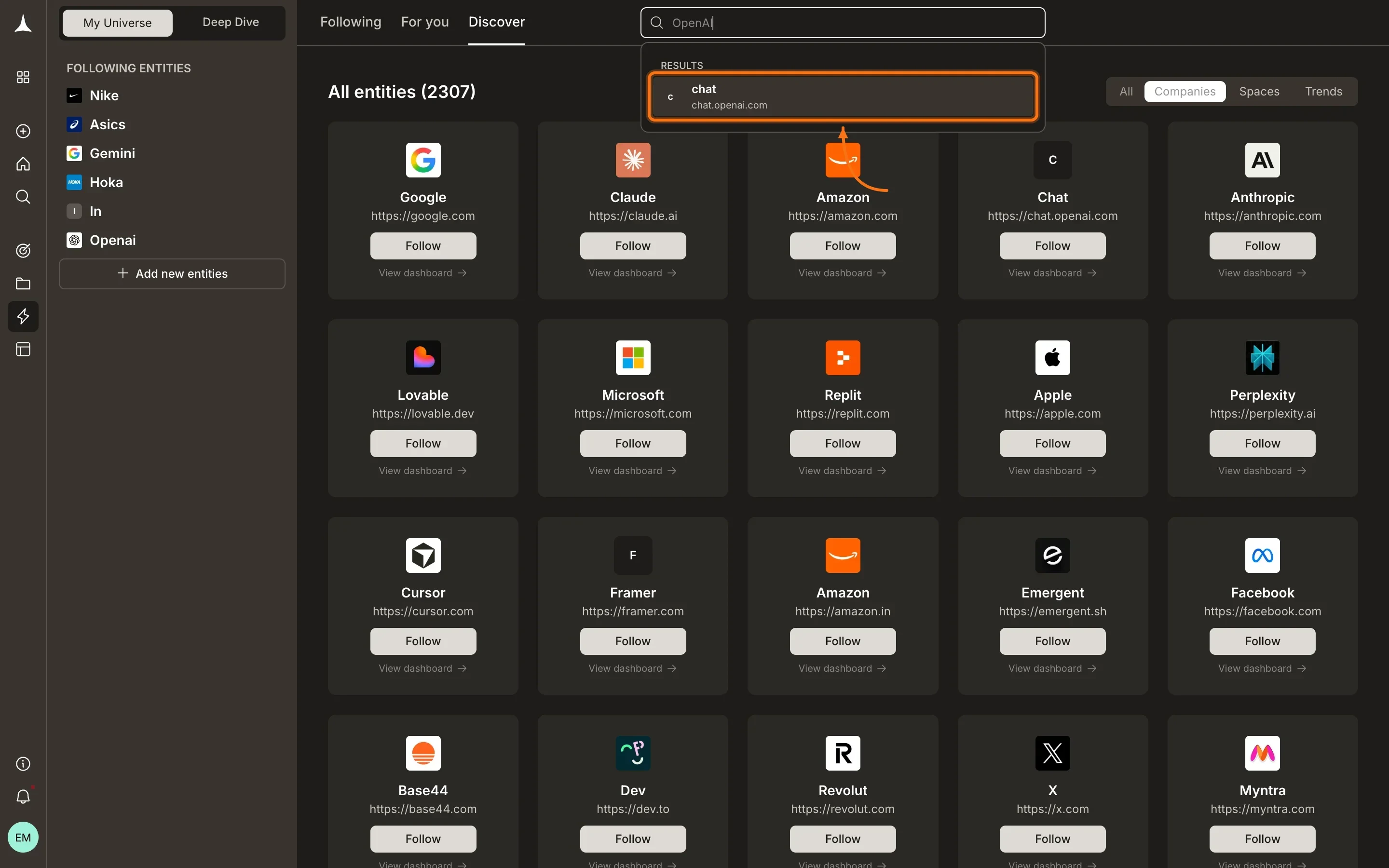
Task: Click the Dev smiley logo
Action: click(x=633, y=753)
